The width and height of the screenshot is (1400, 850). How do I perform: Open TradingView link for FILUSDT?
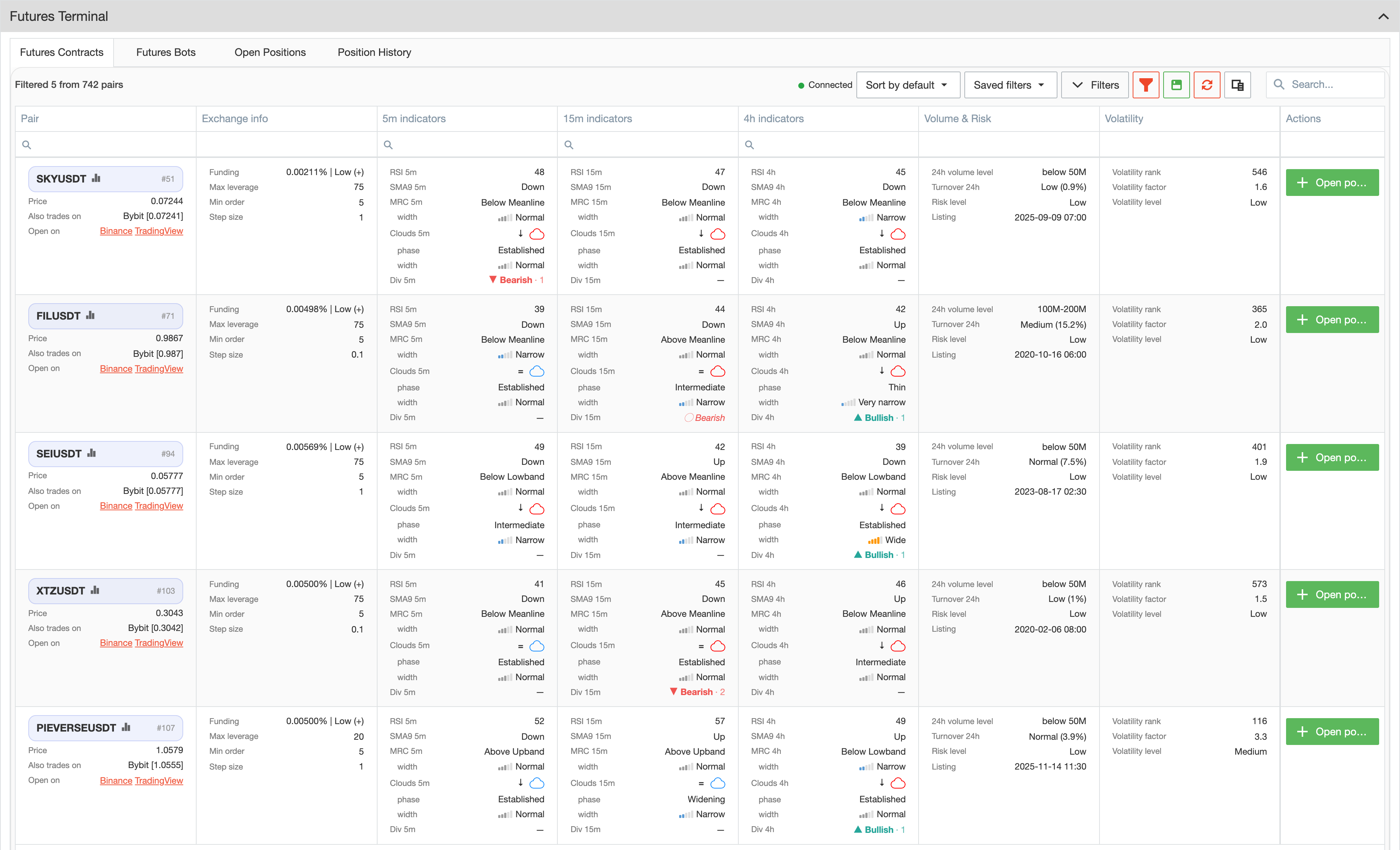coord(159,368)
